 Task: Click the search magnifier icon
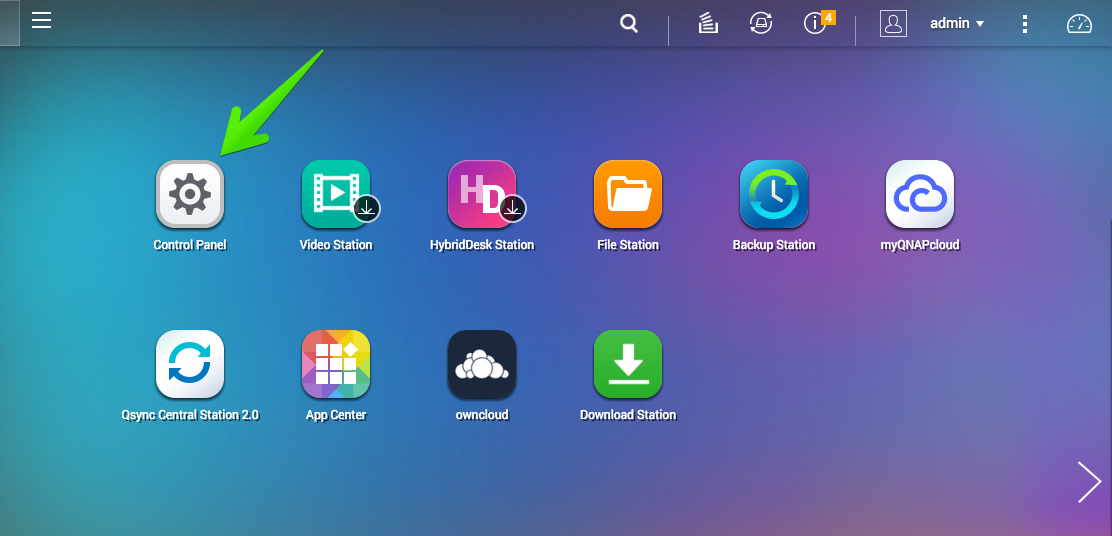(x=629, y=23)
